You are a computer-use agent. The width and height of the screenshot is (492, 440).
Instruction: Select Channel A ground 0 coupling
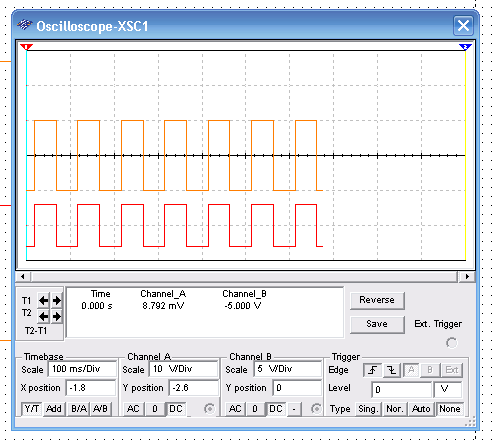(155, 409)
